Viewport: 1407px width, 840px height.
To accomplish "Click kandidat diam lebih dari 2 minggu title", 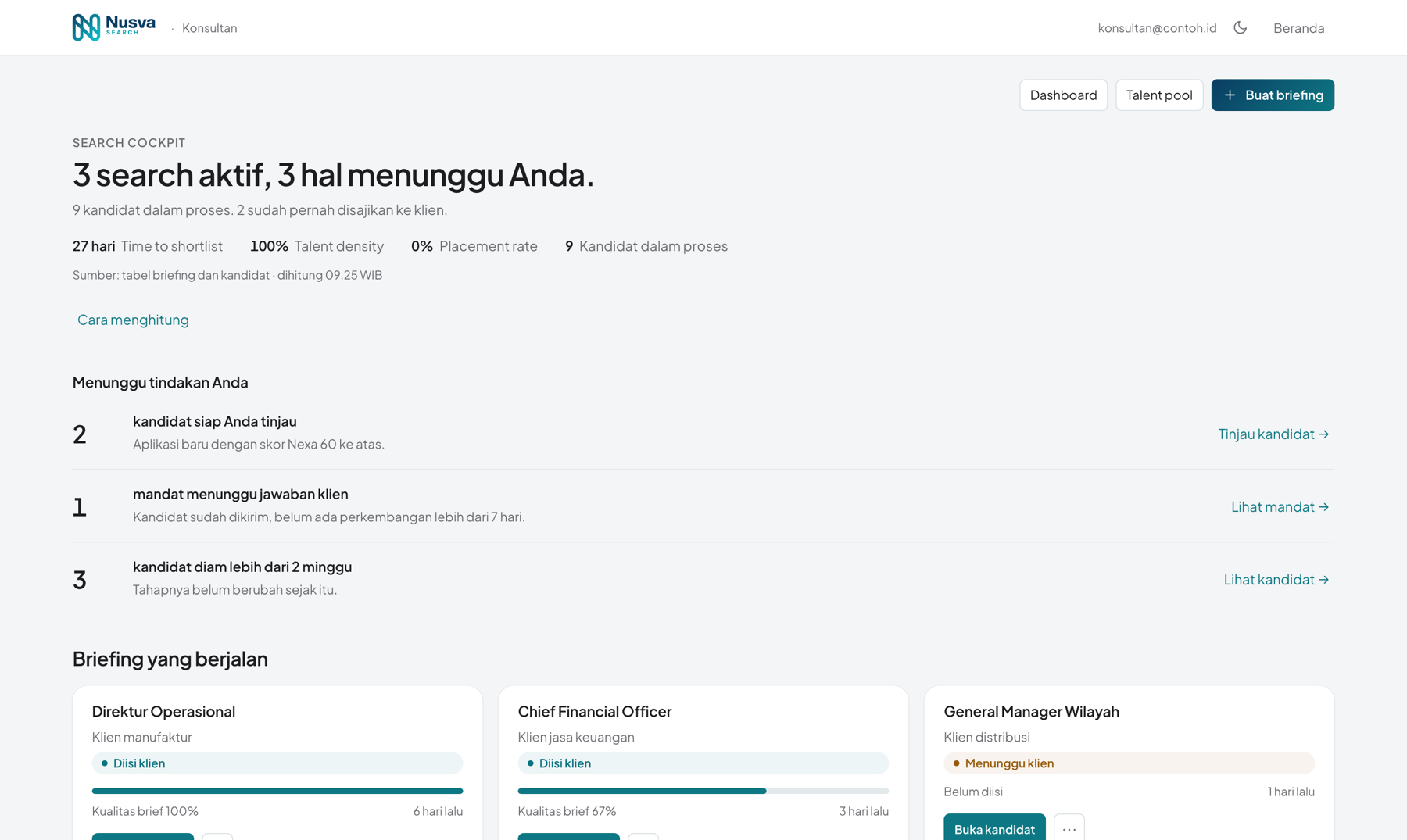I will tap(242, 567).
